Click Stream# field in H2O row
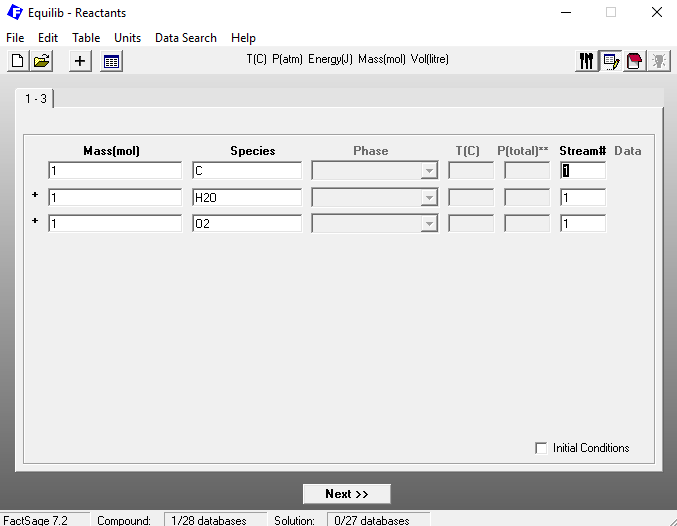Image resolution: width=677 pixels, height=526 pixels. coord(583,197)
